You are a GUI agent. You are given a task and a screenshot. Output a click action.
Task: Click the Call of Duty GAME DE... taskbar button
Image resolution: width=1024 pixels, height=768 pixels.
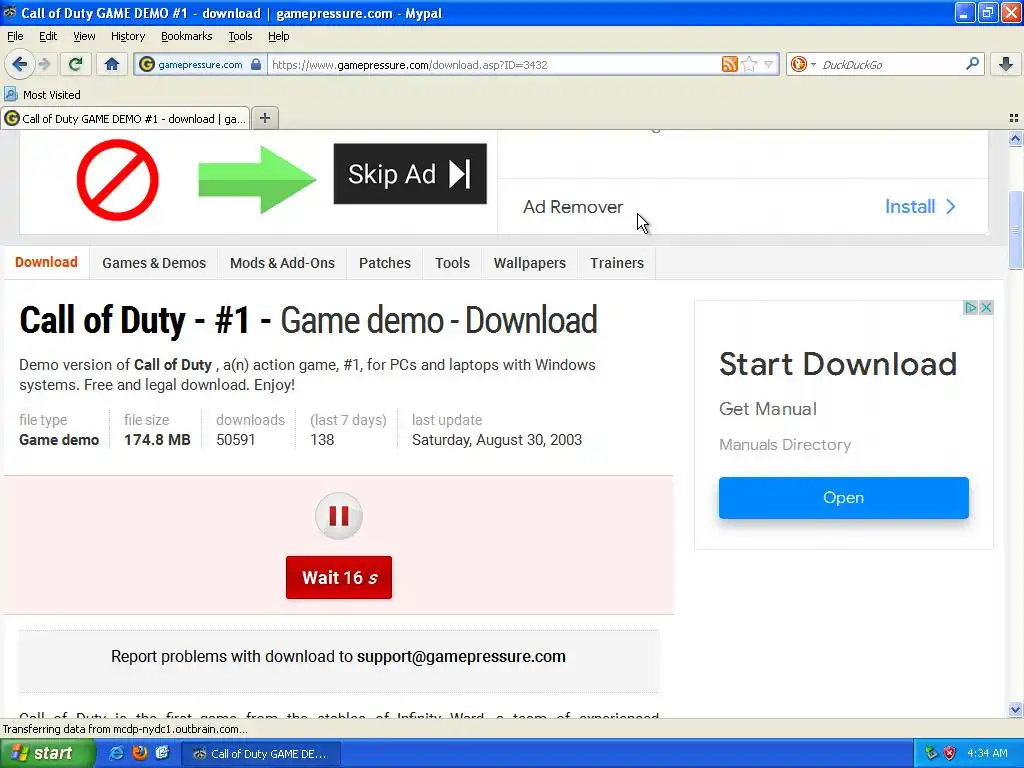pyautogui.click(x=260, y=754)
